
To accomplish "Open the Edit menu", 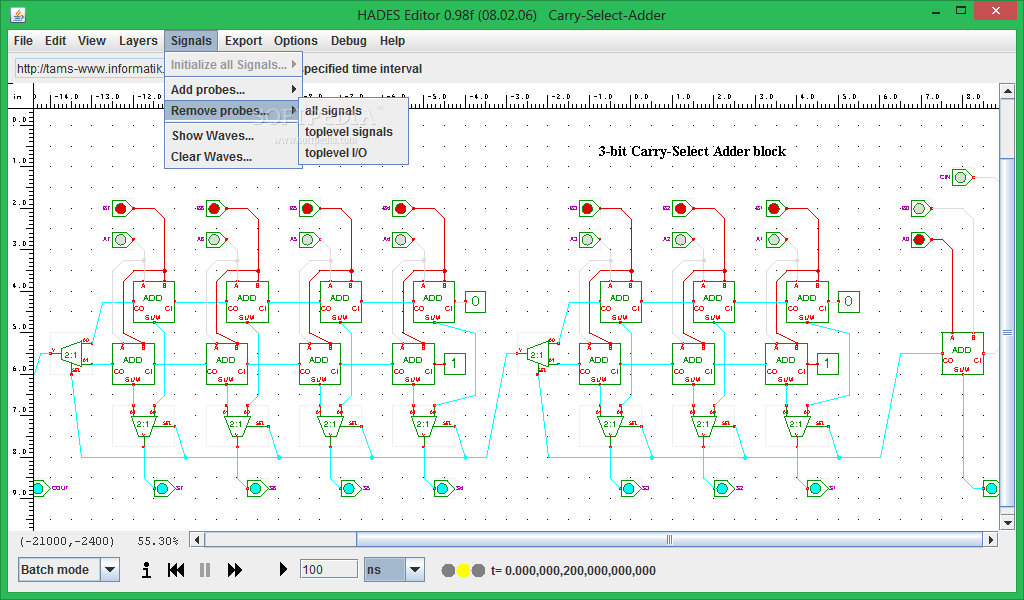I will coord(56,40).
